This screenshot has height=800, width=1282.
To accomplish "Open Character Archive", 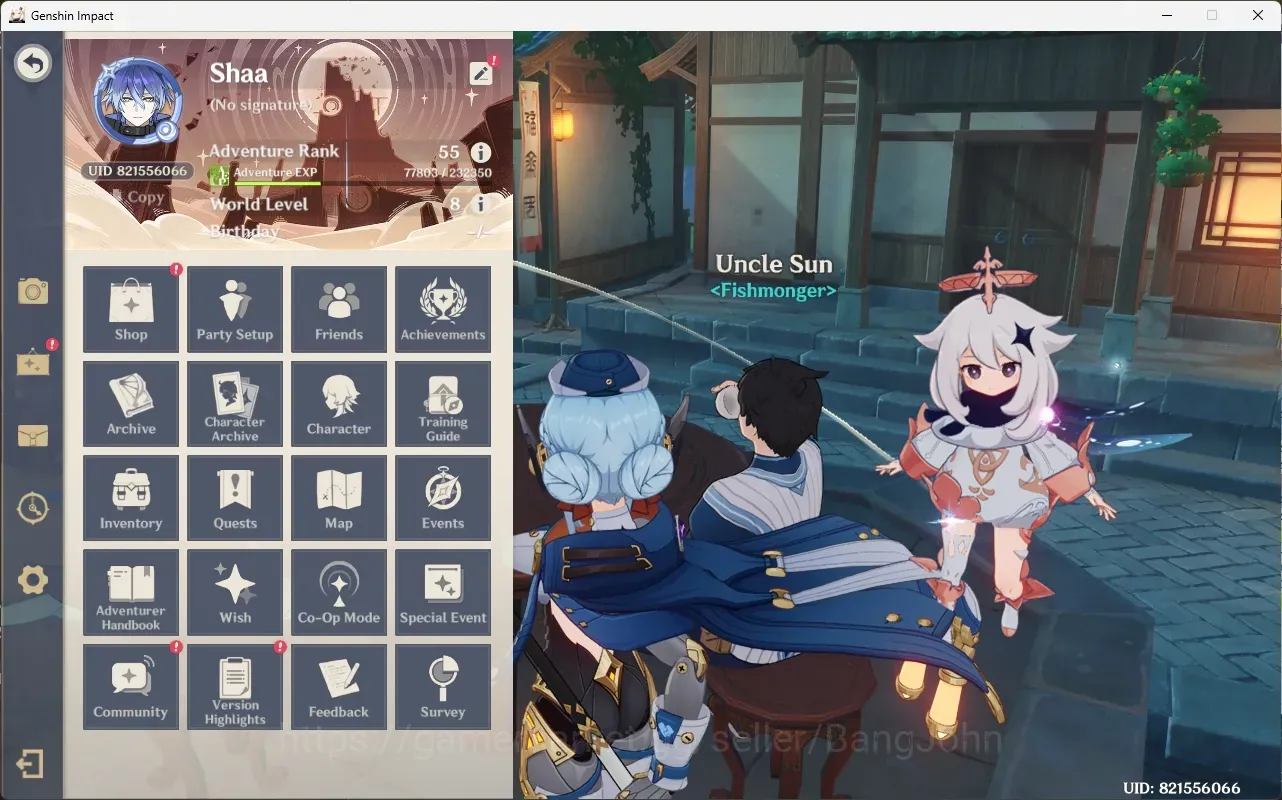I will coord(235,403).
